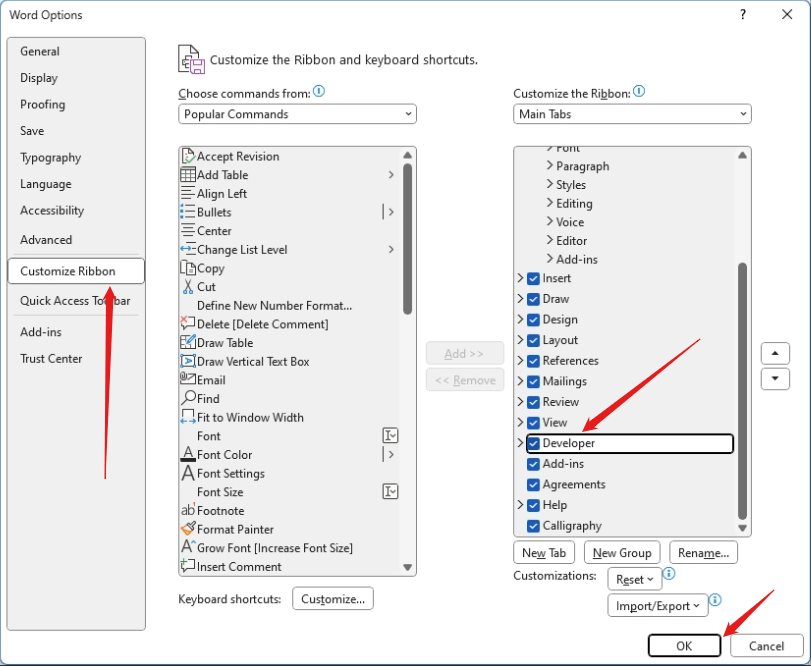Select the Bullets command icon
The image size is (811, 666).
(188, 212)
